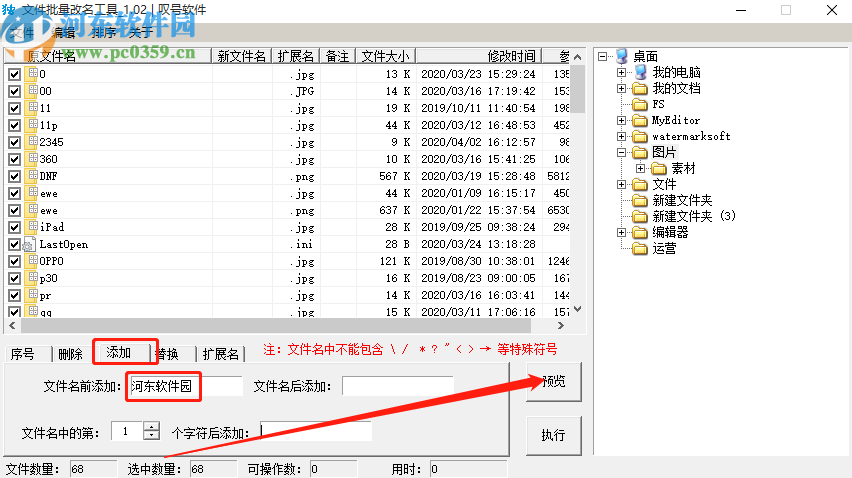Screen dimensions: 852x478
Task: Click the image icon beside file 11p
Action: [32, 124]
